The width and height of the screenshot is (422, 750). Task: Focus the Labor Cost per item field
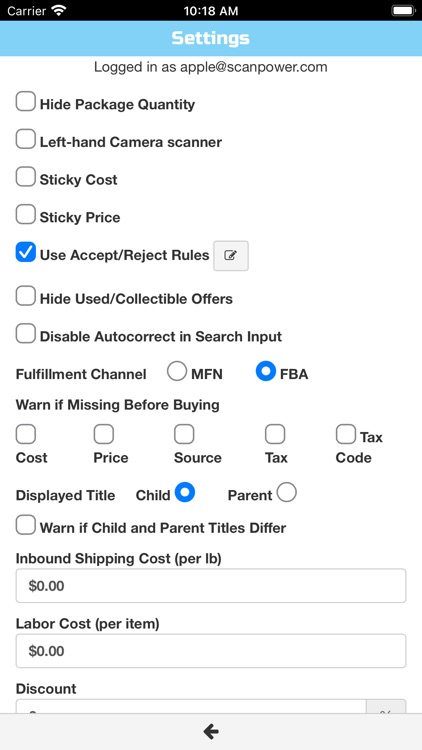(211, 651)
